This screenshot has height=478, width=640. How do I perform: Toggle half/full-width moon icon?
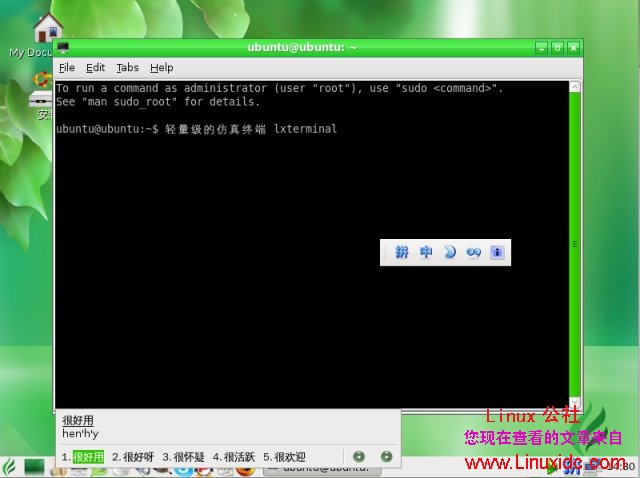[450, 252]
